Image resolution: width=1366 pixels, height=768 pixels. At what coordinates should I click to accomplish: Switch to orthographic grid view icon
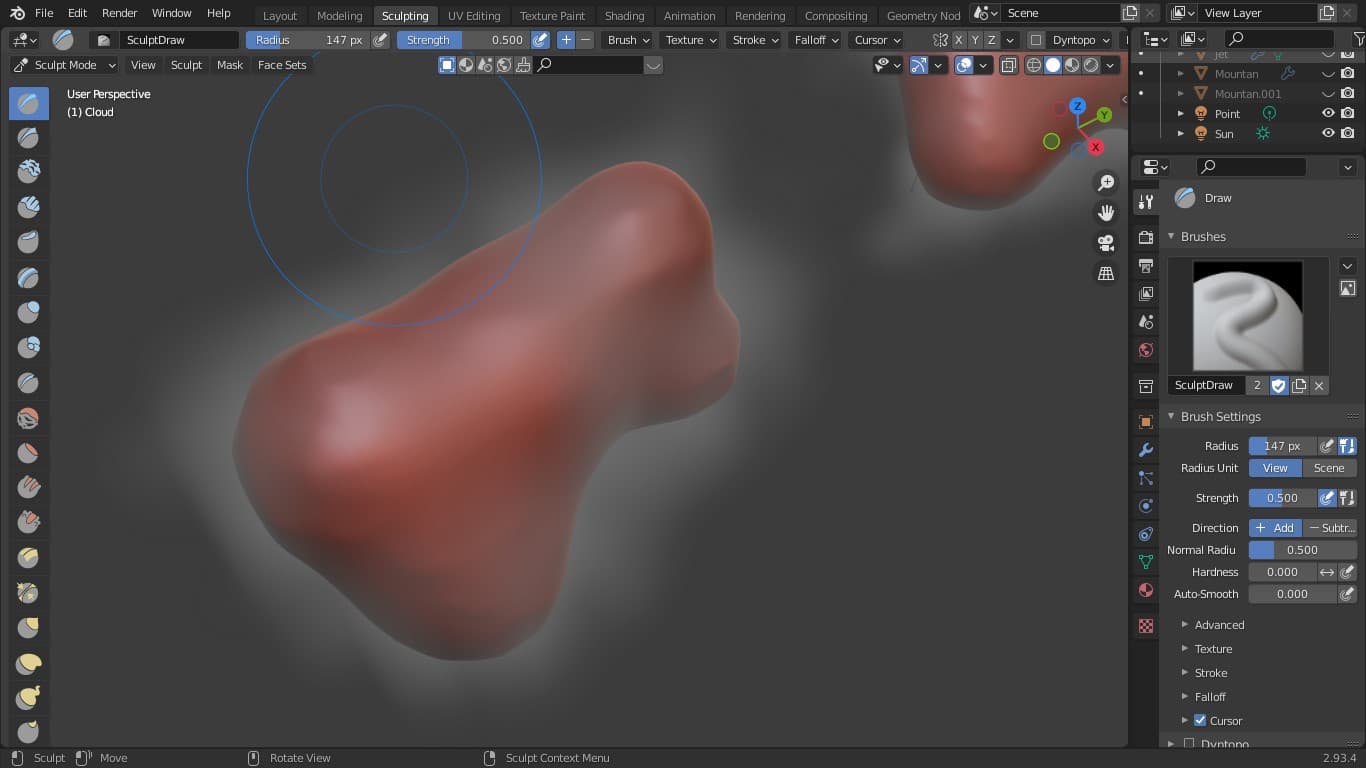1106,273
